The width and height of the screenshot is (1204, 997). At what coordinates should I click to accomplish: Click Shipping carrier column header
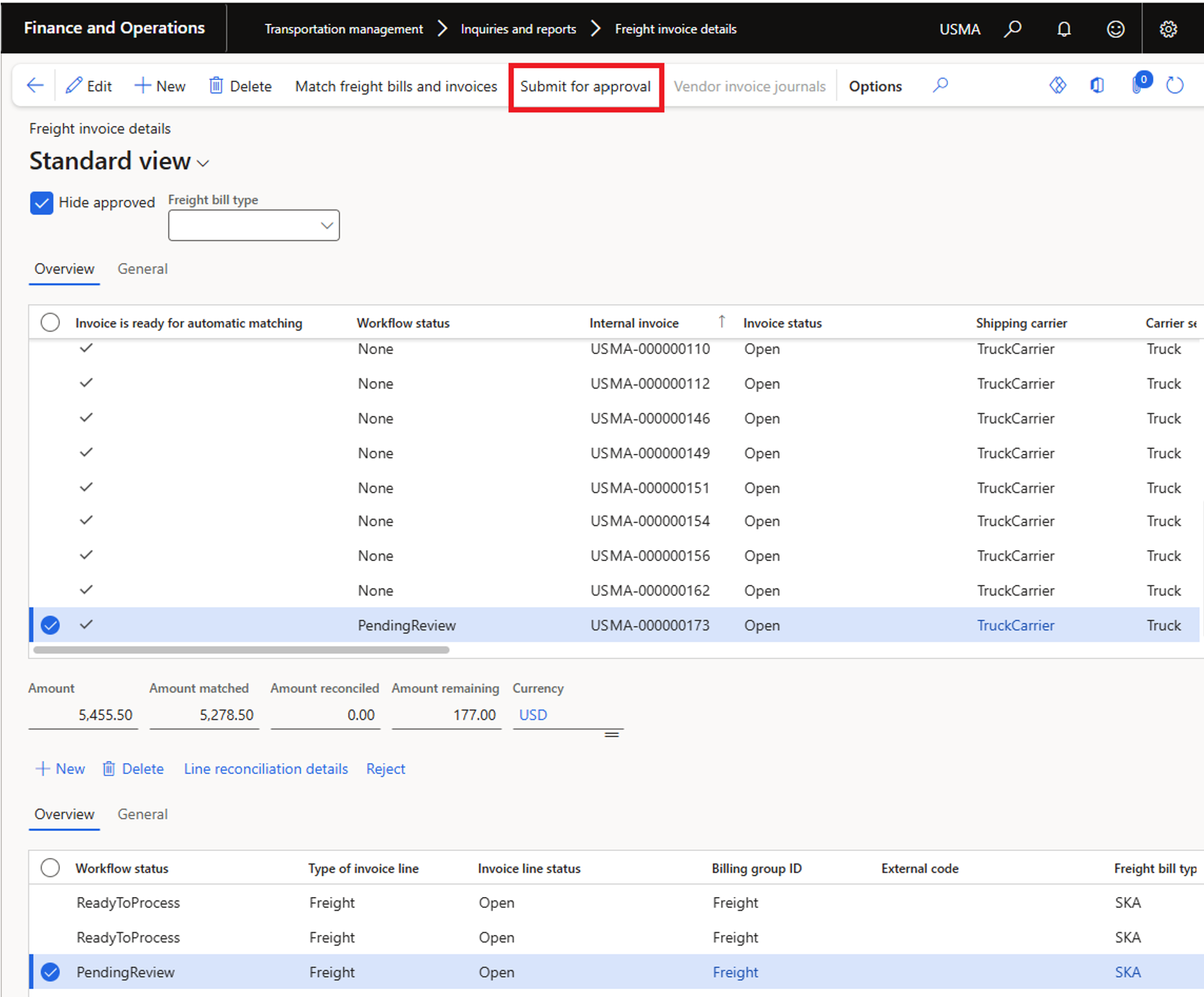pyautogui.click(x=1021, y=323)
